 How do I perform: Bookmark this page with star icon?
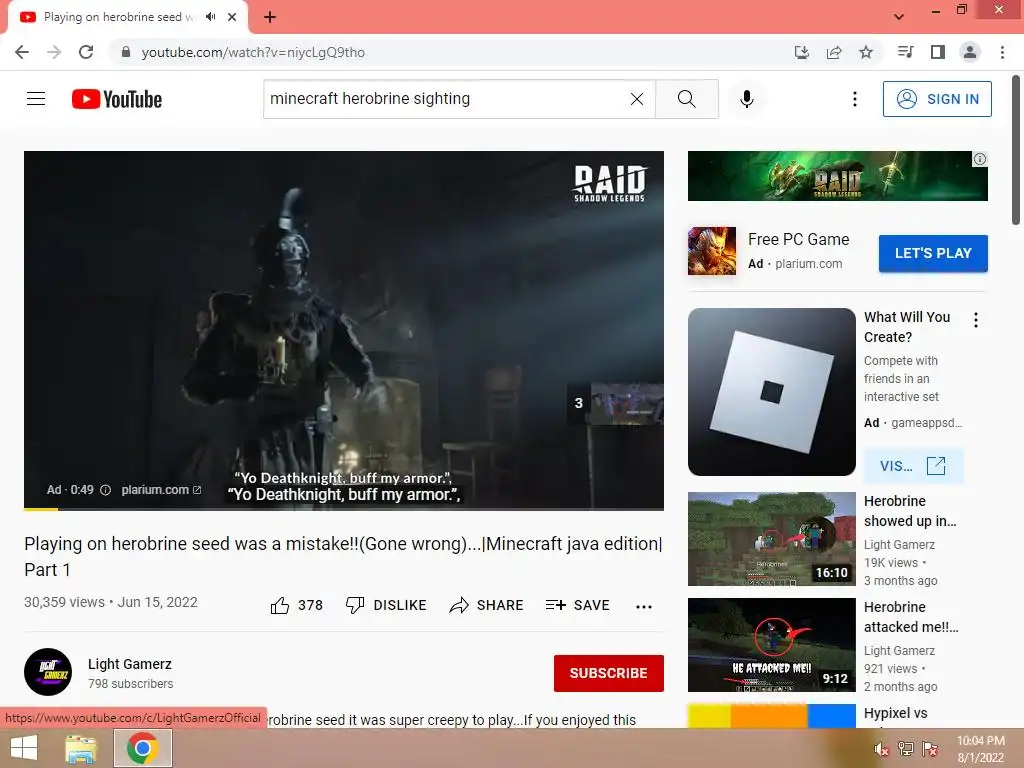pos(866,52)
